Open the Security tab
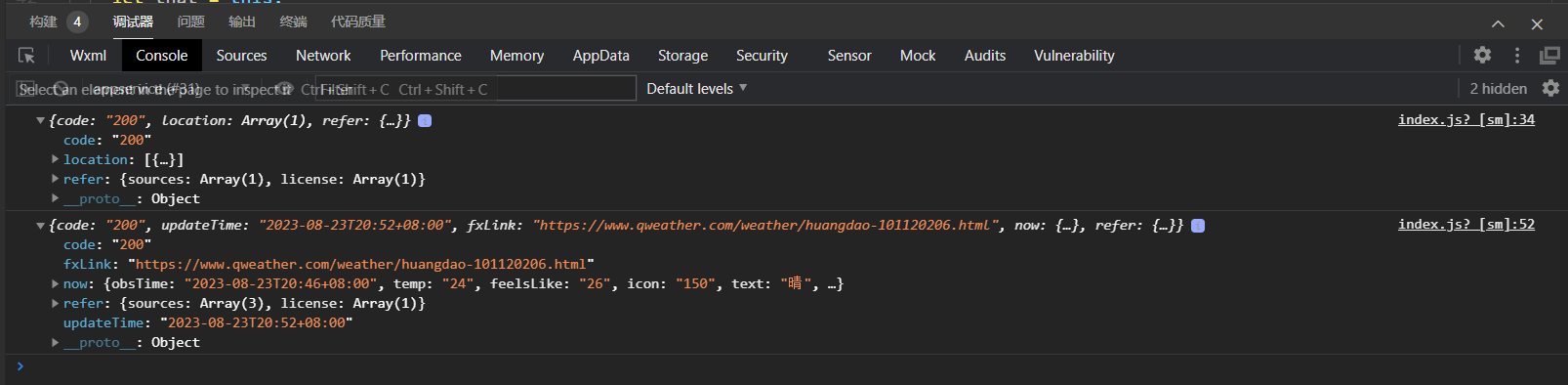The image size is (1568, 385). [x=762, y=56]
